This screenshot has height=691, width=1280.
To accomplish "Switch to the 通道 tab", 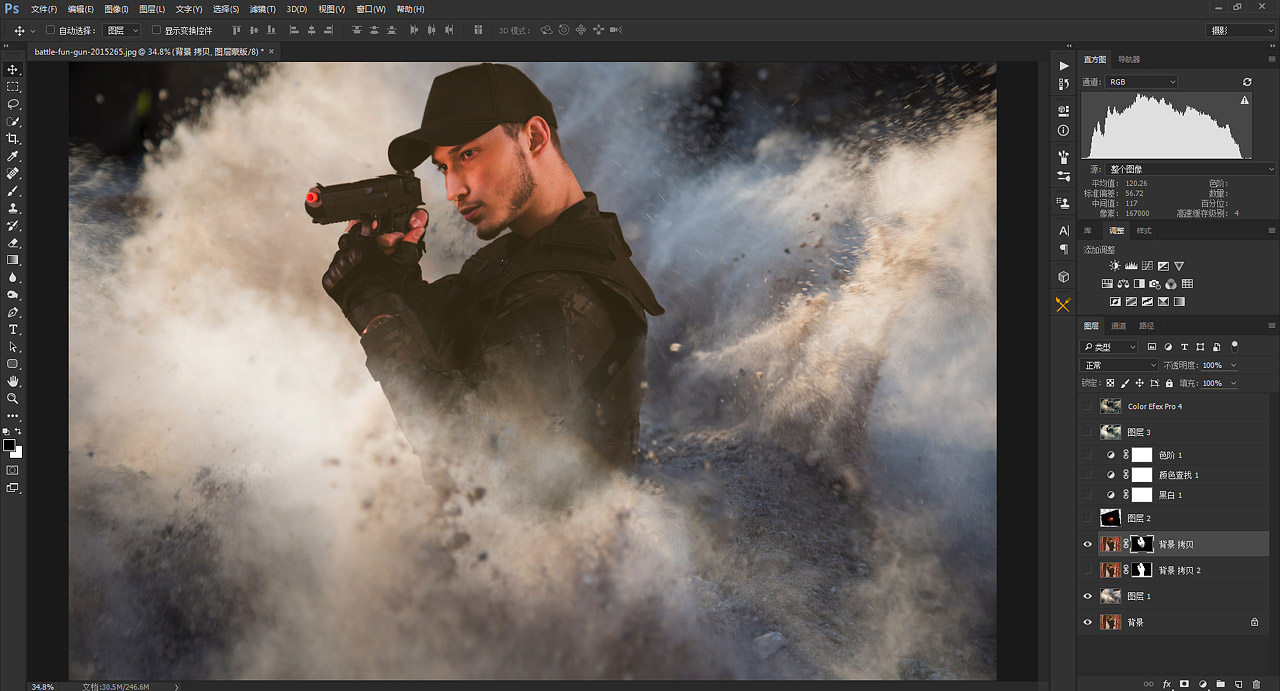I will point(1118,326).
